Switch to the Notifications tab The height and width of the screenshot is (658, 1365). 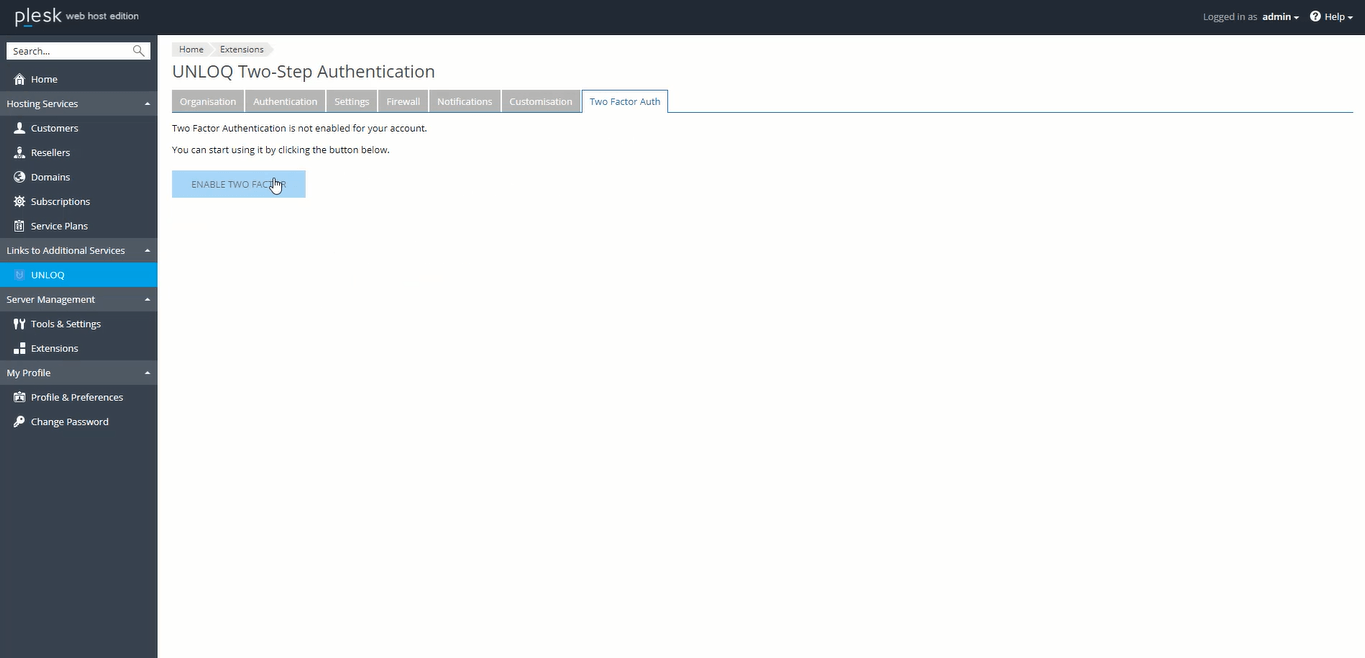[x=465, y=101]
